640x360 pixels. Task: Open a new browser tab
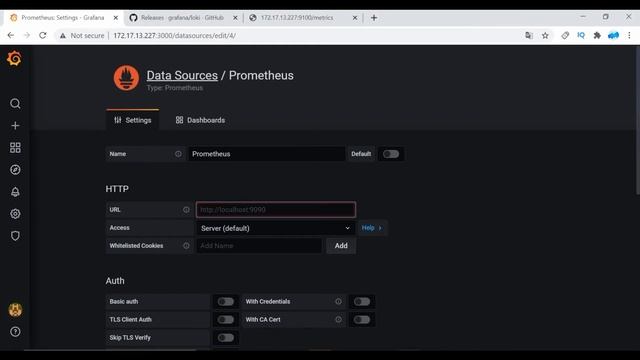374,18
